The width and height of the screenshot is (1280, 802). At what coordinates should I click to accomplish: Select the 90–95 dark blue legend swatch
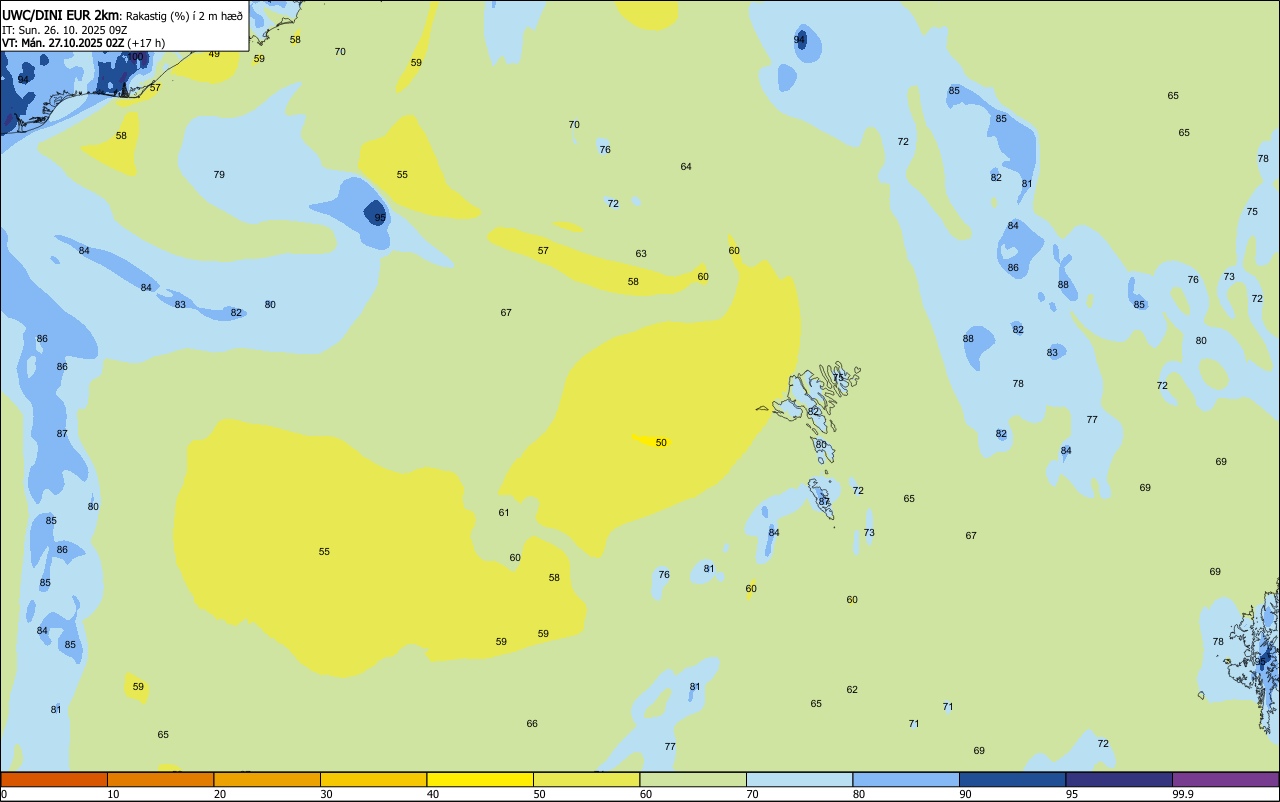1012,779
